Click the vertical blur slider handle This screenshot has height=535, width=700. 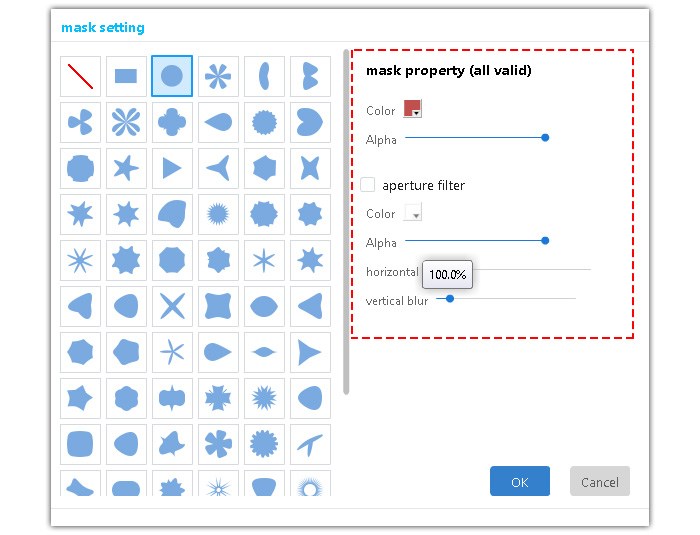[450, 298]
